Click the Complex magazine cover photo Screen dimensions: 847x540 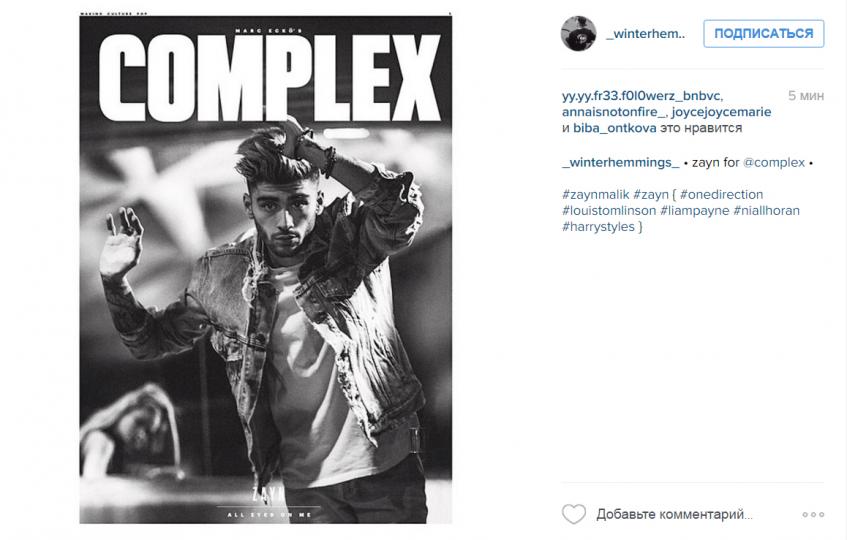click(x=266, y=269)
